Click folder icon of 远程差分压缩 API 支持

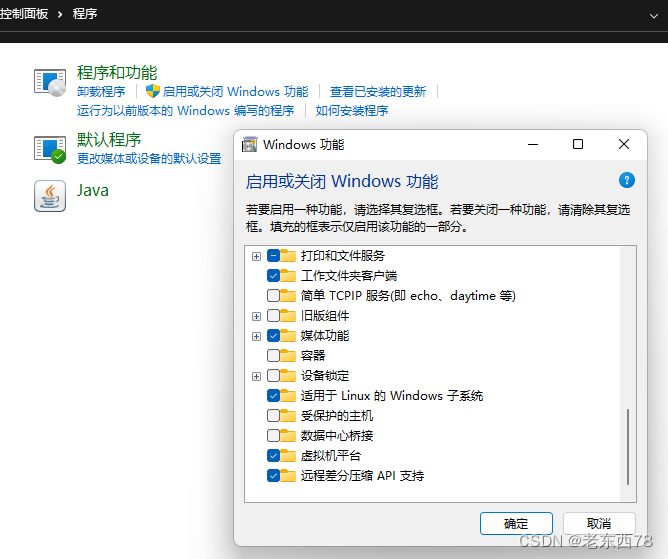tap(288, 476)
